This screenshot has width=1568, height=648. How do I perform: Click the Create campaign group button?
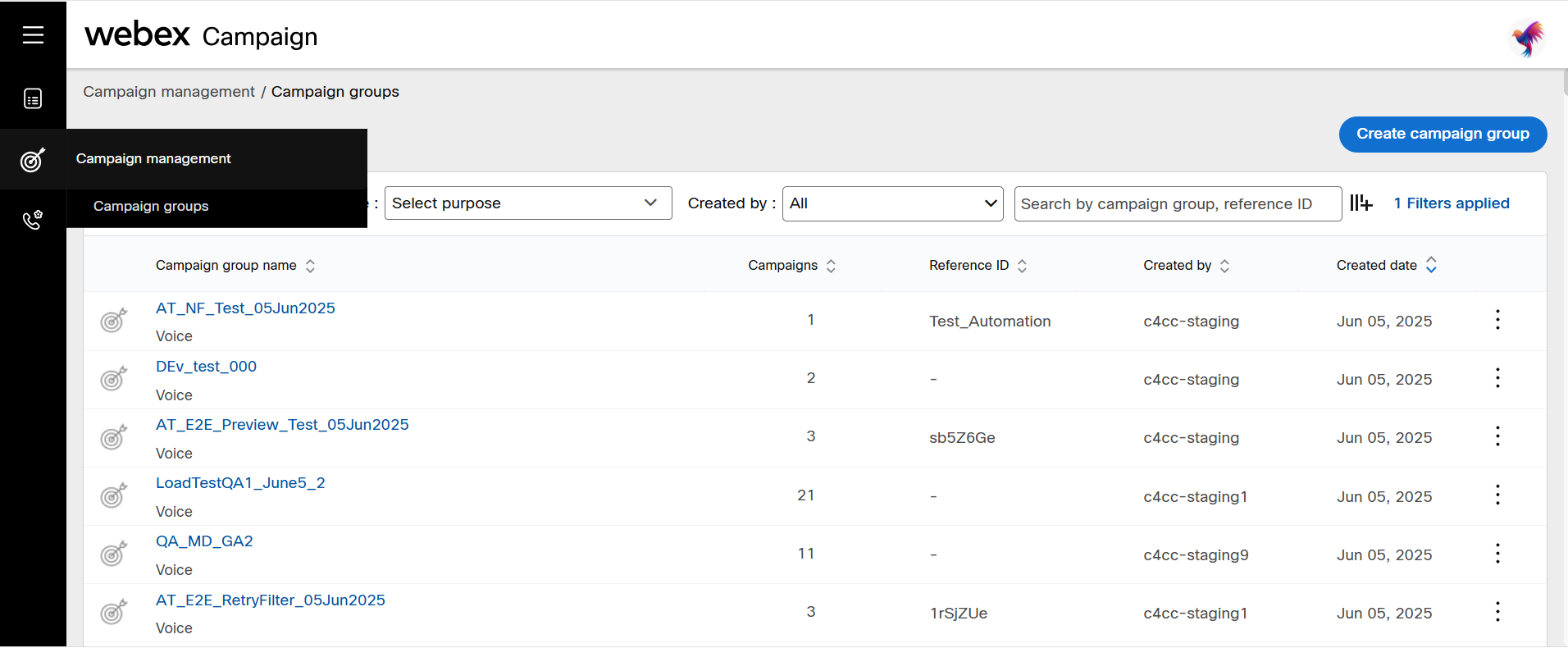pos(1443,134)
